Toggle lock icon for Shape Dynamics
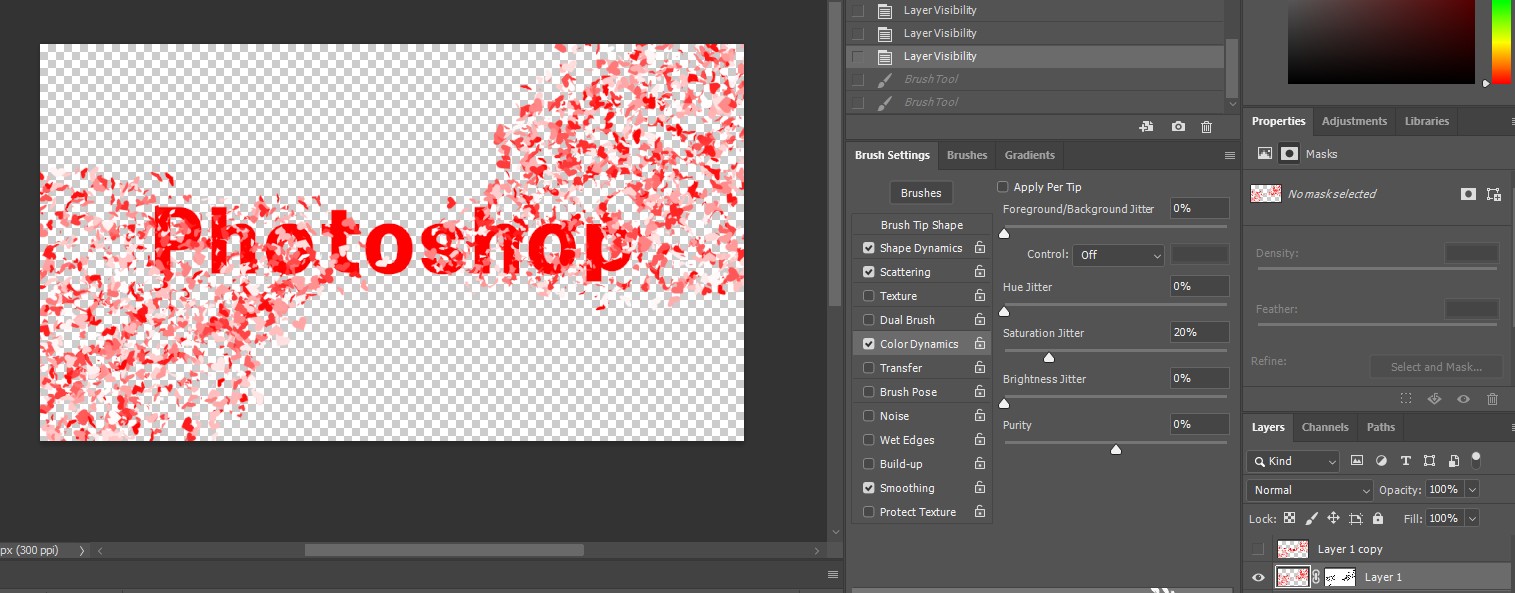The height and width of the screenshot is (593, 1515). [980, 248]
